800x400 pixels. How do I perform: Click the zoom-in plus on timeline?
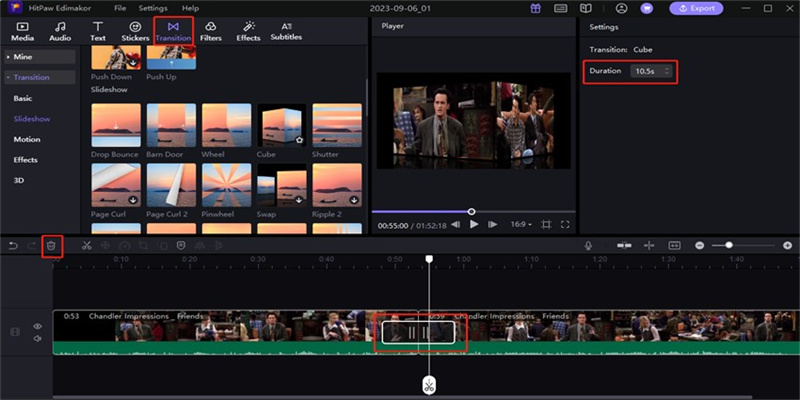click(x=787, y=245)
